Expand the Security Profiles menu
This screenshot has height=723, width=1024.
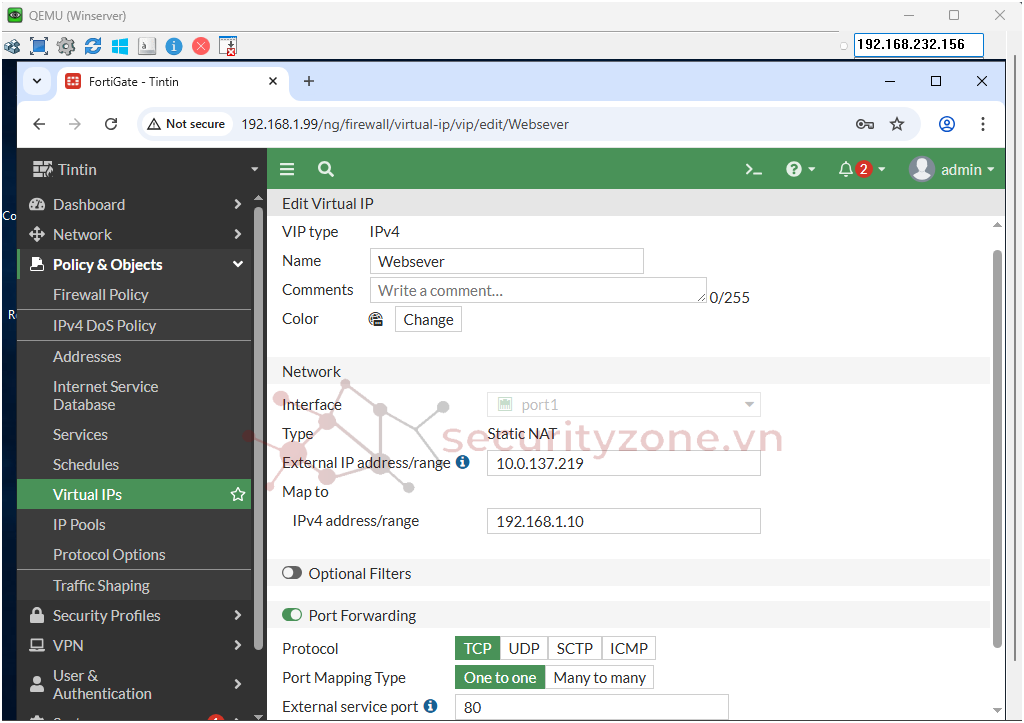(x=134, y=616)
